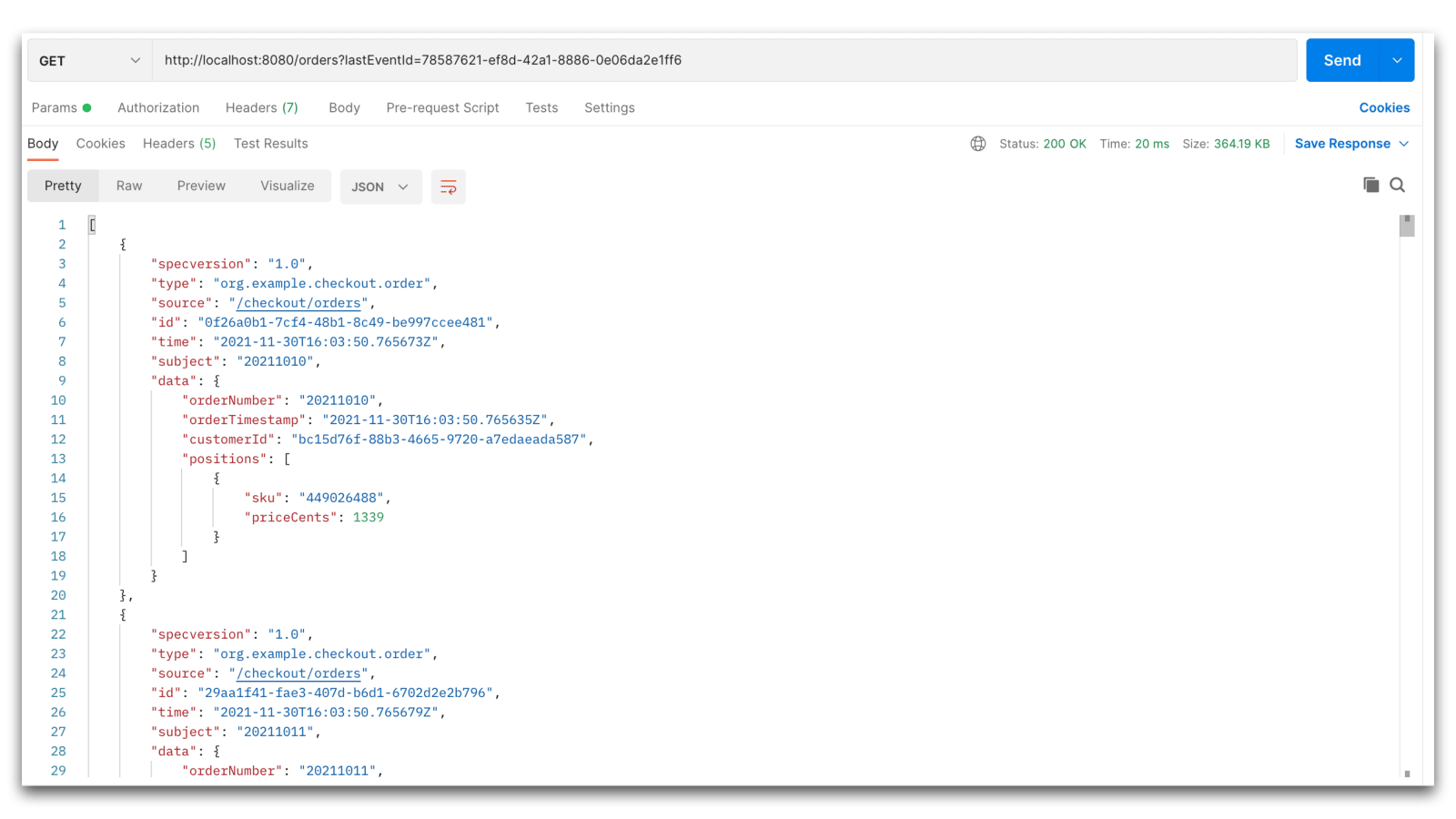The height and width of the screenshot is (819, 1456).
Task: Switch to Tests tab
Action: coord(541,107)
